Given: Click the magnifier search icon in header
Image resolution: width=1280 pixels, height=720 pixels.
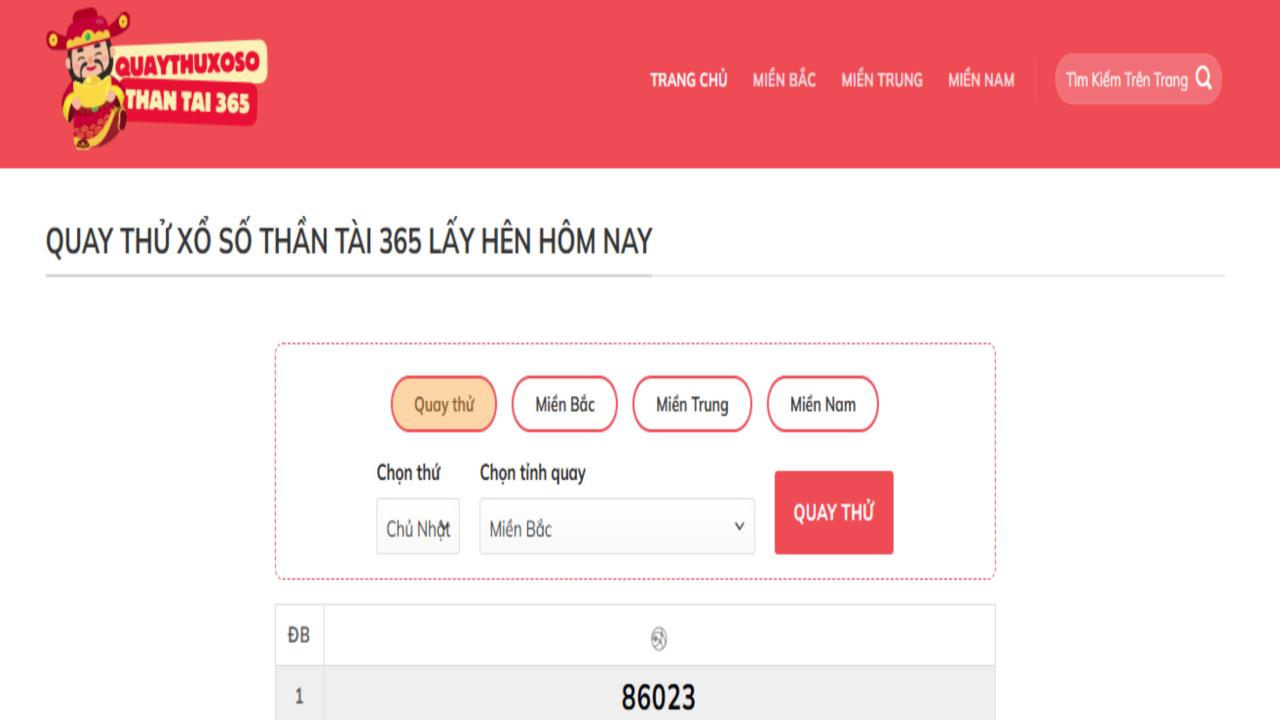Looking at the screenshot, I should [1203, 79].
